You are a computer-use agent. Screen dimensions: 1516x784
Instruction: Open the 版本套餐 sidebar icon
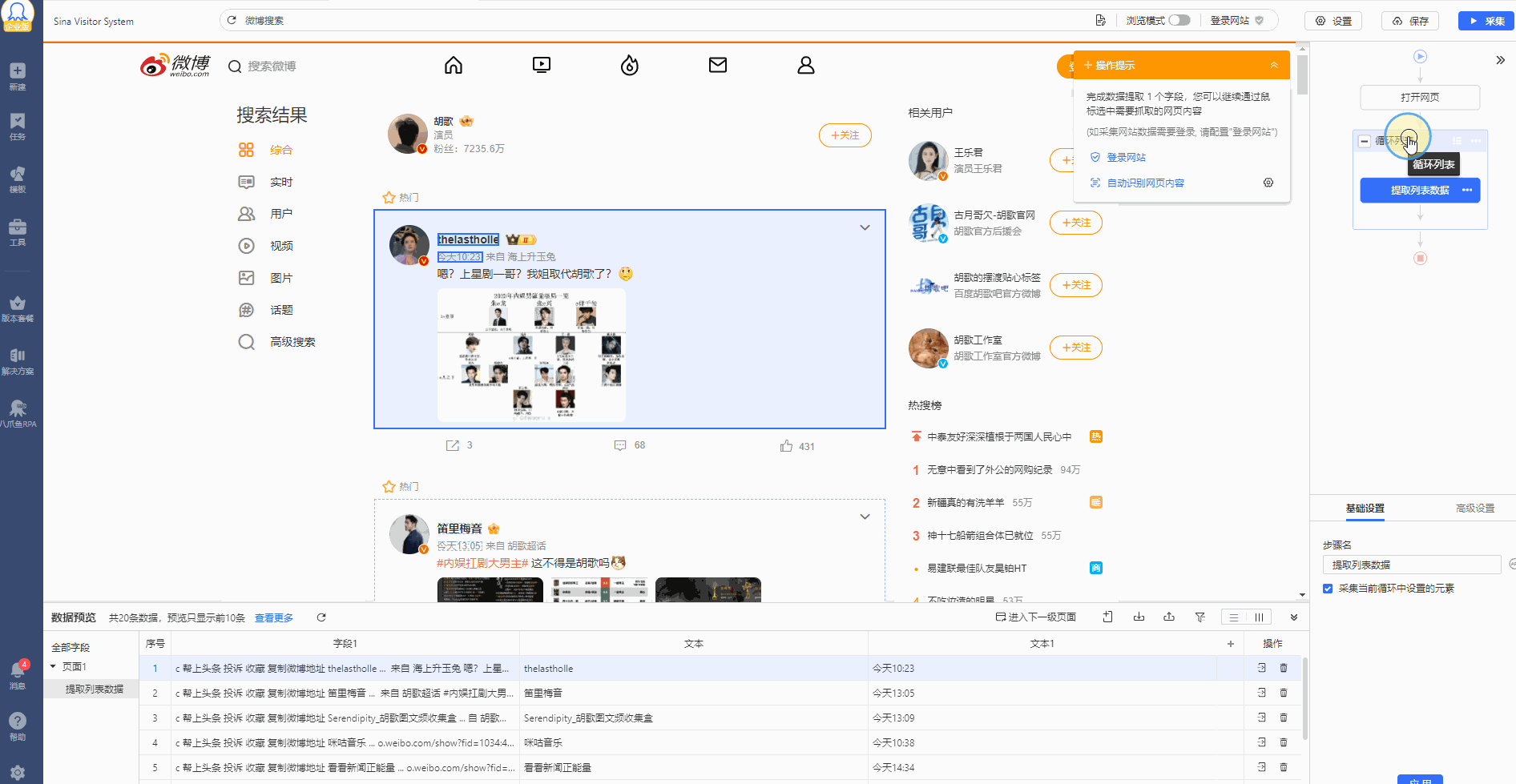pyautogui.click(x=18, y=308)
